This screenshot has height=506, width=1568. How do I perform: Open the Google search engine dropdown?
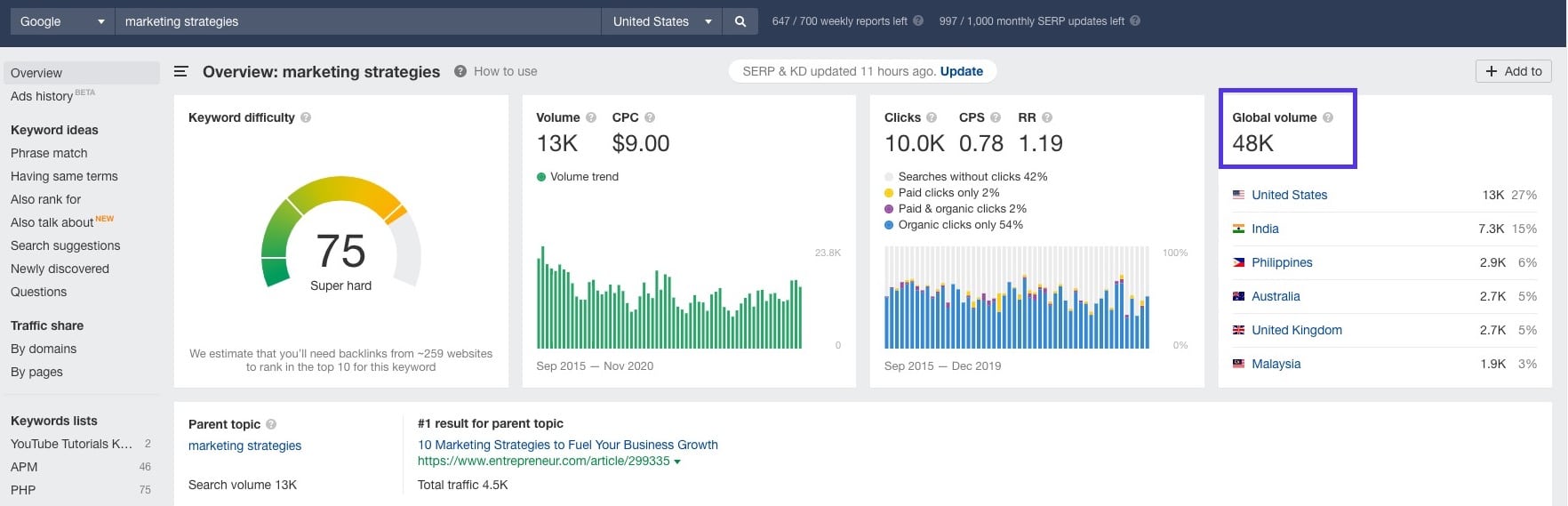click(x=62, y=21)
